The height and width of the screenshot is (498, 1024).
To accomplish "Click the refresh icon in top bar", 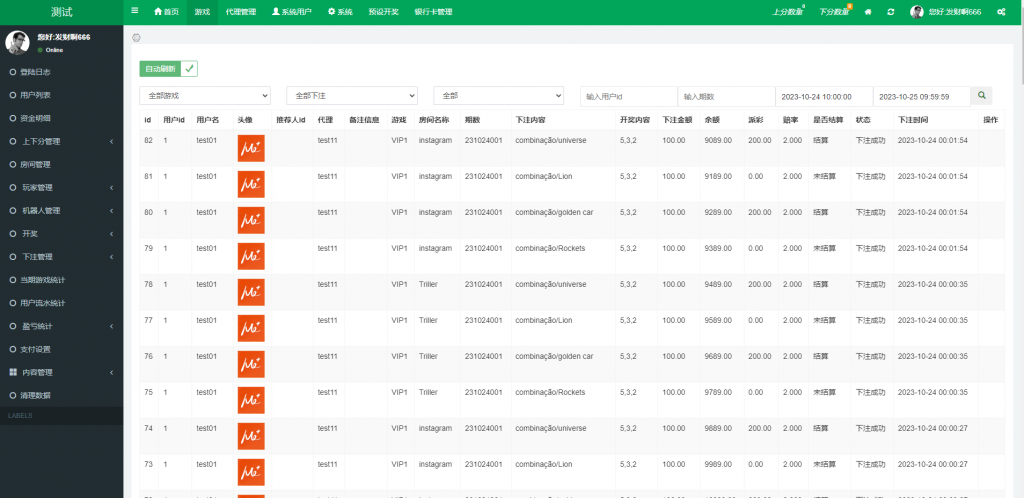I will [890, 12].
